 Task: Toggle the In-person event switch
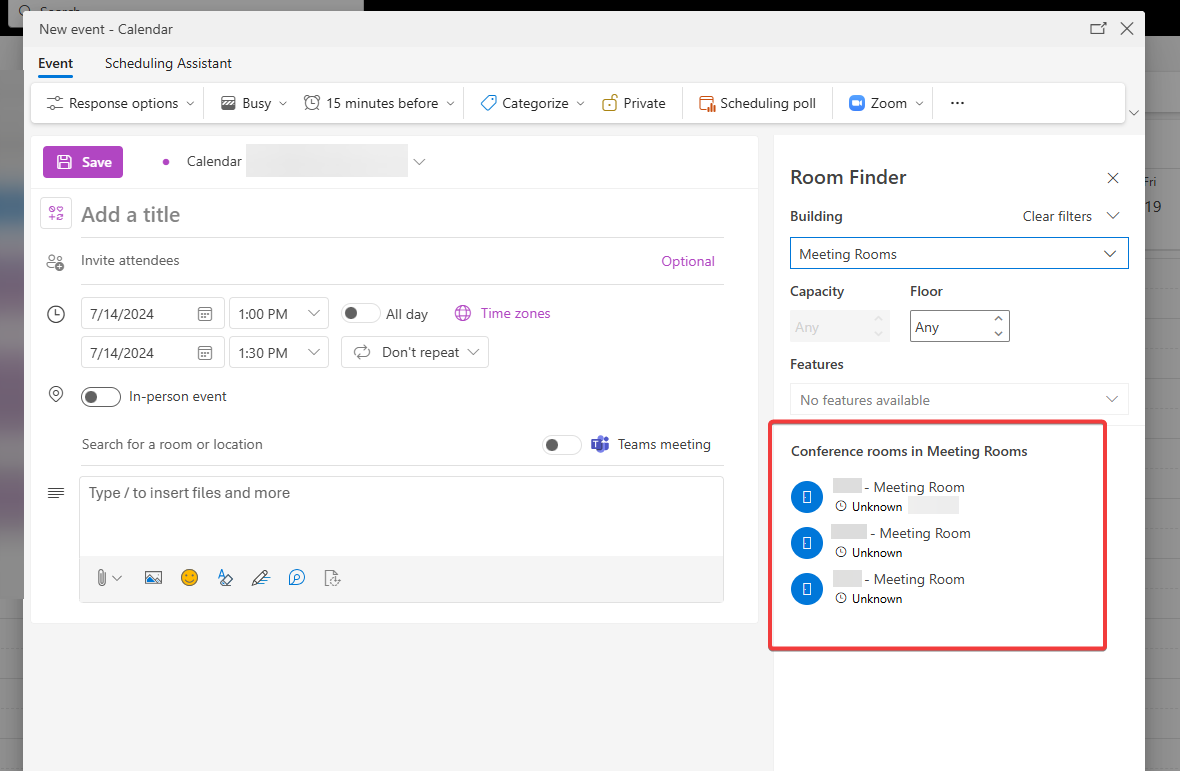pos(101,396)
